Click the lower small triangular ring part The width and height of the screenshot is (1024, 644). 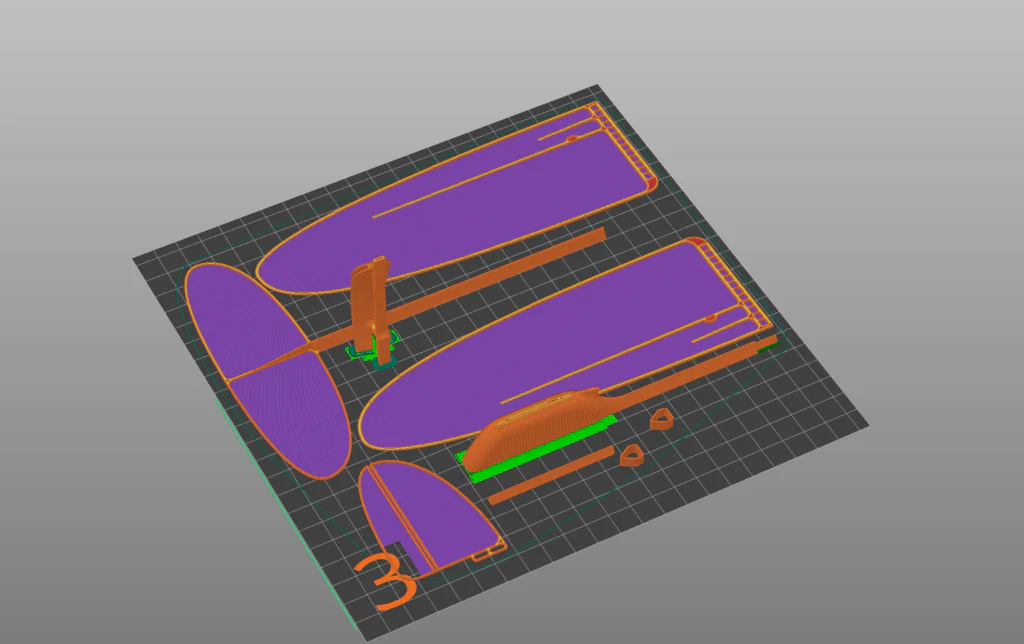629,456
